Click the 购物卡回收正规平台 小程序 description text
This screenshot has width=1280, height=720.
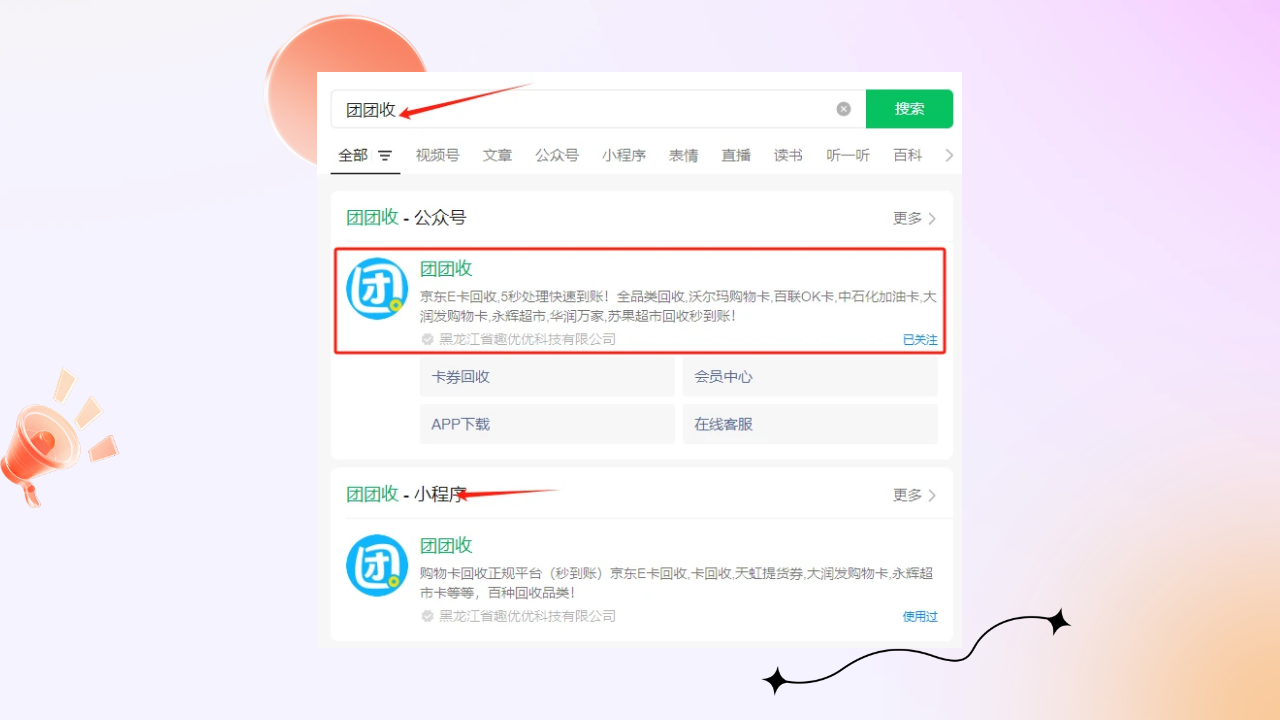[677, 583]
